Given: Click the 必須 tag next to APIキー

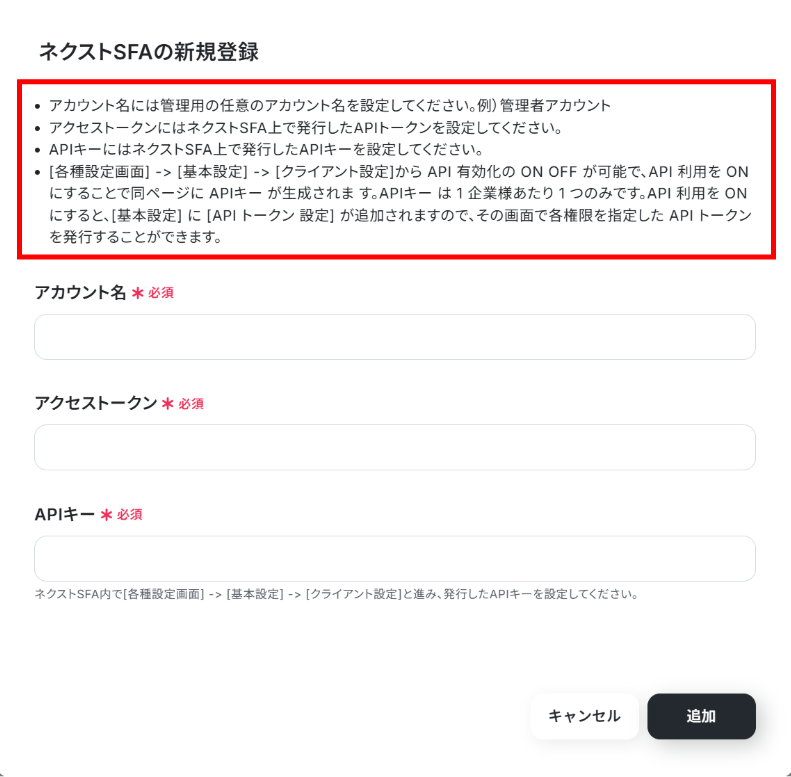Looking at the screenshot, I should [130, 515].
